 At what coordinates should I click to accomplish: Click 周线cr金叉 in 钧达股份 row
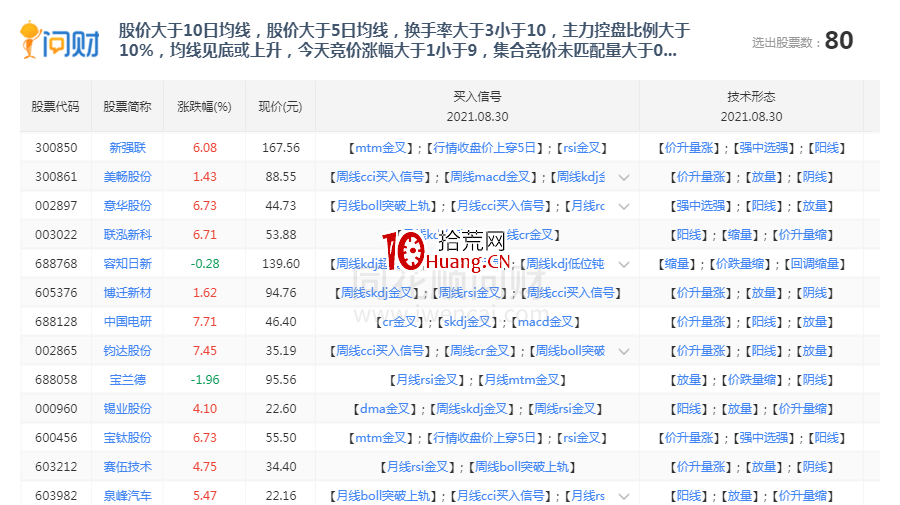479,351
